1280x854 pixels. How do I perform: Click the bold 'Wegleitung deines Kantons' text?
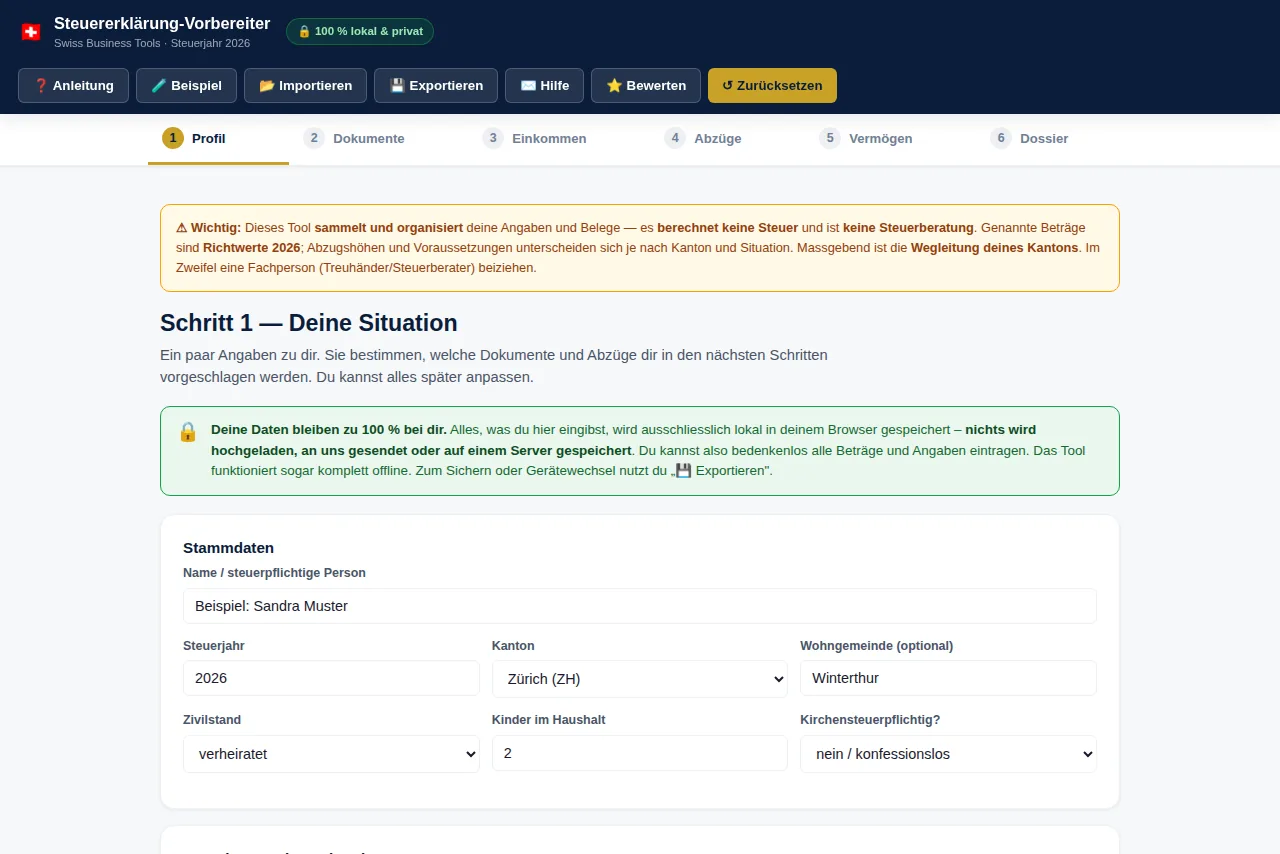[x=994, y=247]
